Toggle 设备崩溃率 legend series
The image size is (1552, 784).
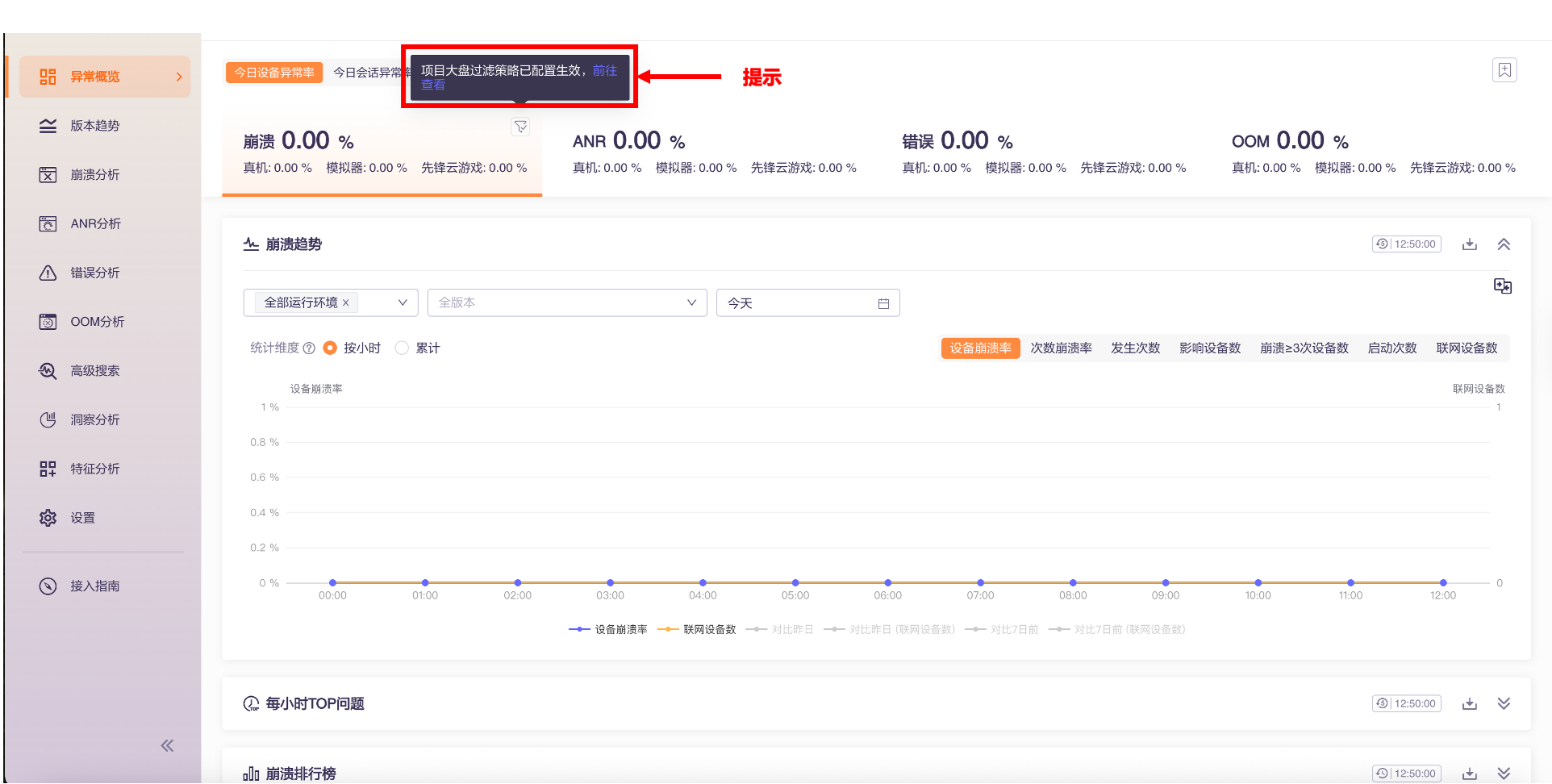coord(608,630)
